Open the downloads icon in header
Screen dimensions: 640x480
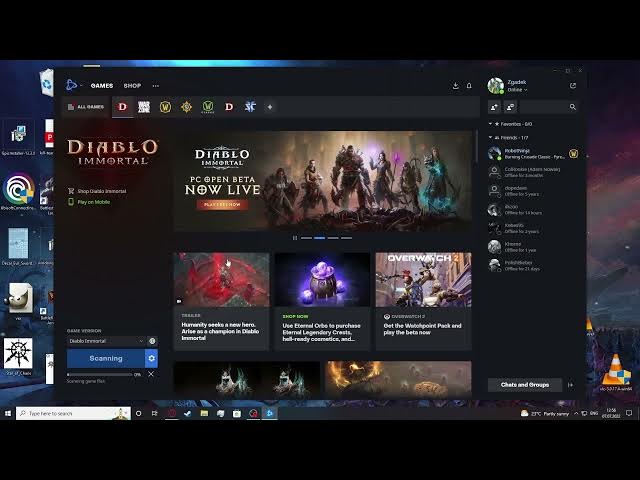click(x=456, y=86)
